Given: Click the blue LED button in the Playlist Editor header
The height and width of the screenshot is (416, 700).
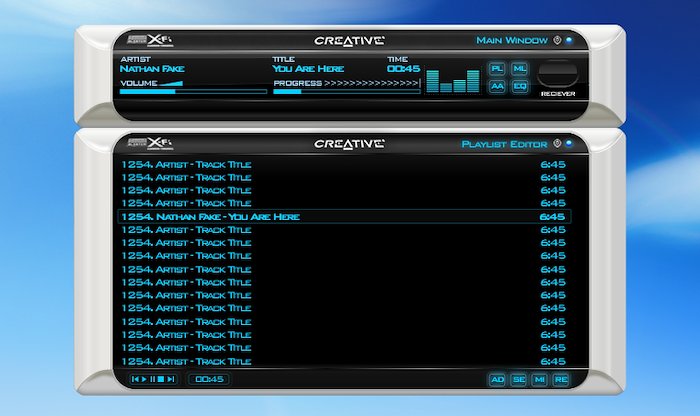Looking at the screenshot, I should [569, 143].
